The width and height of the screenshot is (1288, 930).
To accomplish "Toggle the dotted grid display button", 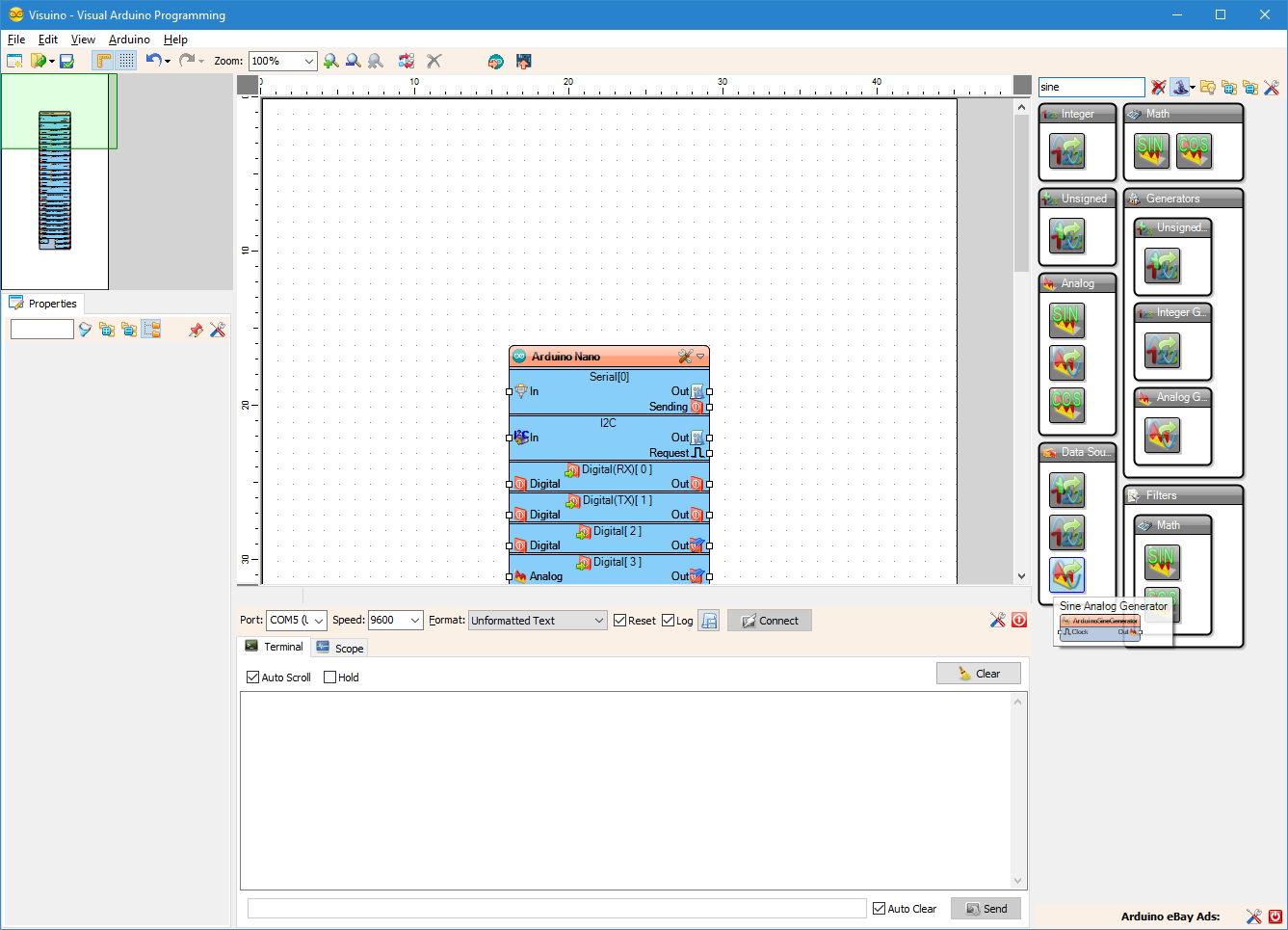I will click(x=126, y=61).
